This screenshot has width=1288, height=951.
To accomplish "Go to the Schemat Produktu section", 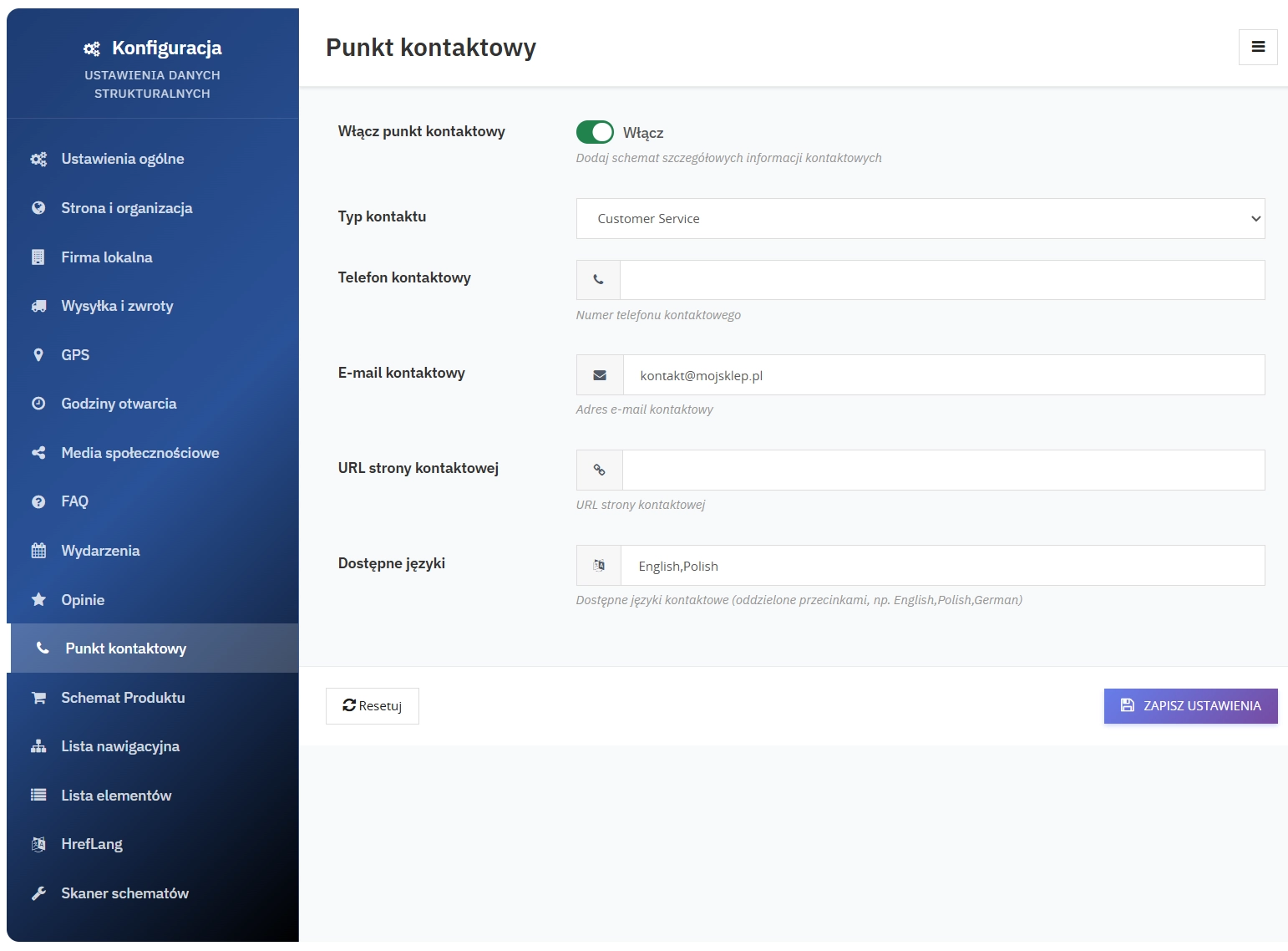I will click(x=123, y=698).
